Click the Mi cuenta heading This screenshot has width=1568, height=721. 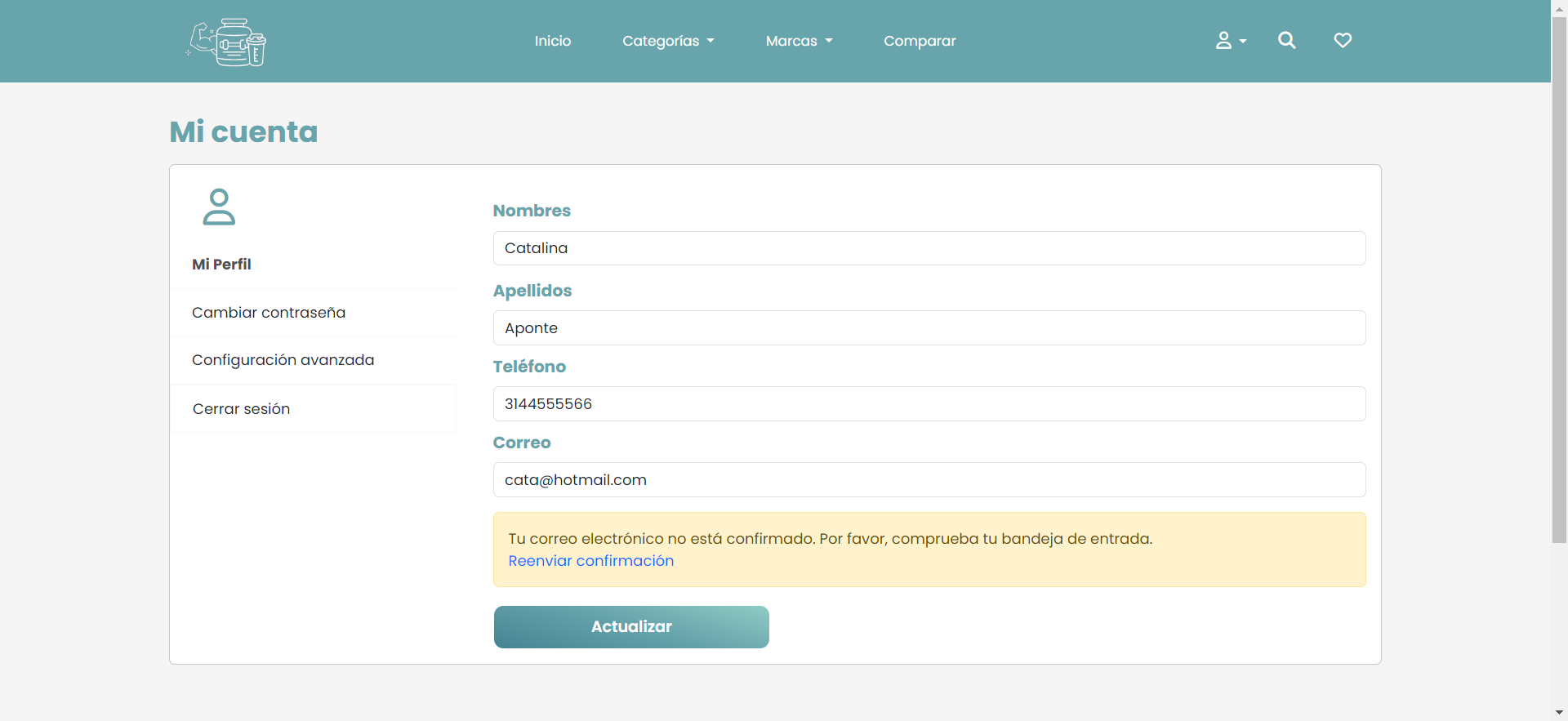click(x=243, y=131)
